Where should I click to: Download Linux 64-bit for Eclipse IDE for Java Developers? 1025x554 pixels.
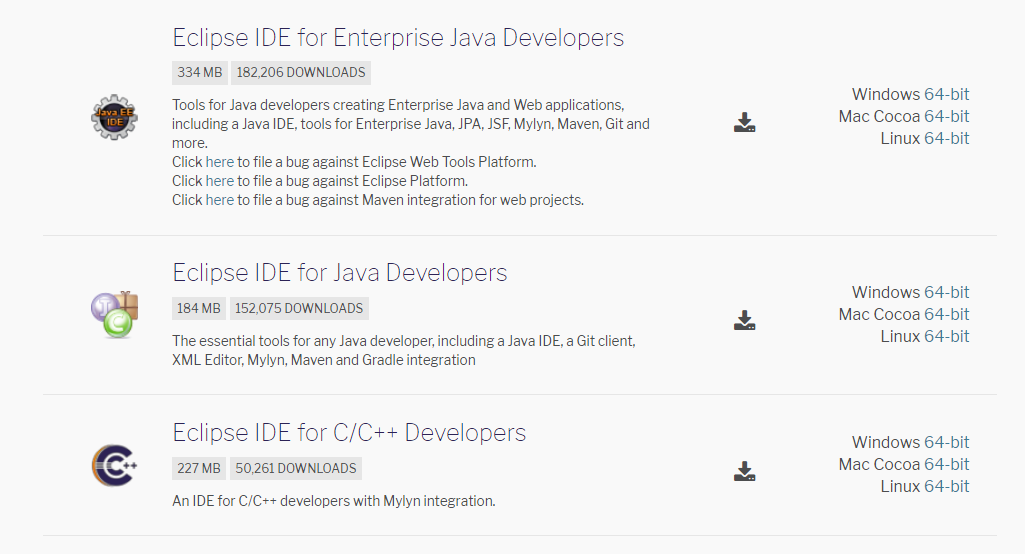(x=947, y=337)
